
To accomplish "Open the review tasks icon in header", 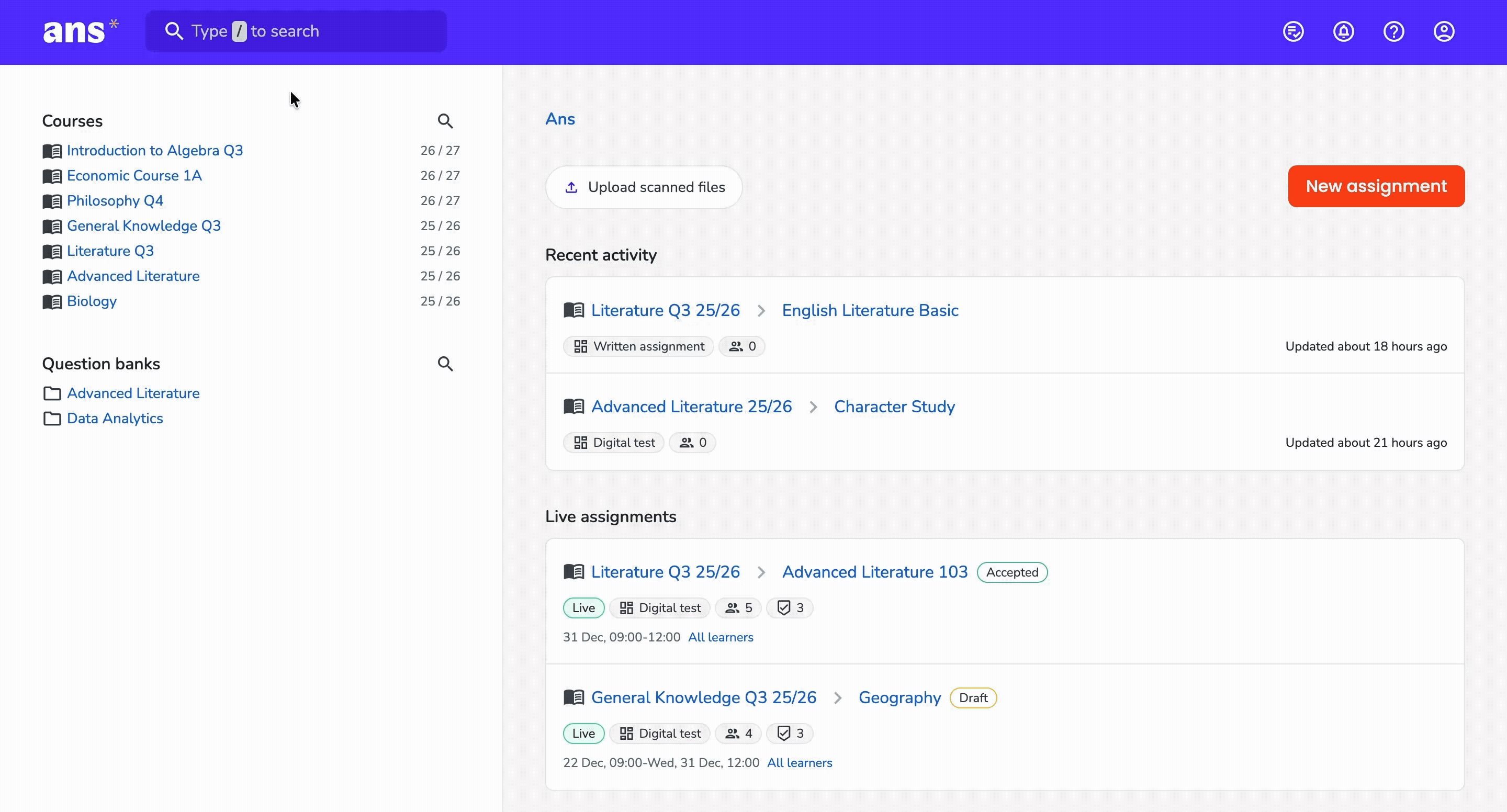I will 1293,31.
